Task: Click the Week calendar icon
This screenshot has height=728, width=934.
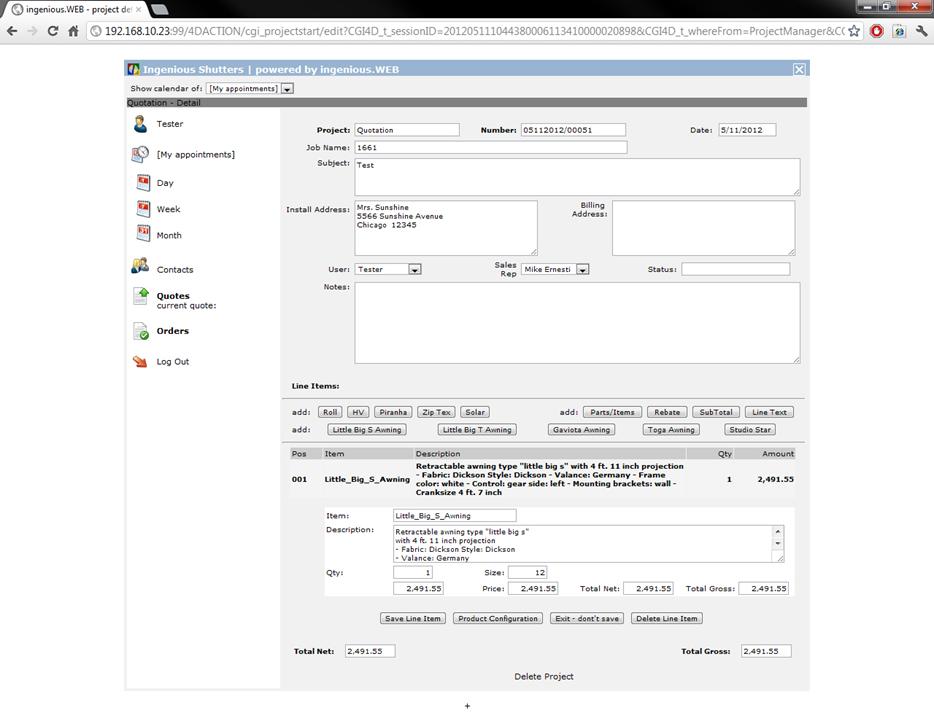Action: (x=143, y=209)
